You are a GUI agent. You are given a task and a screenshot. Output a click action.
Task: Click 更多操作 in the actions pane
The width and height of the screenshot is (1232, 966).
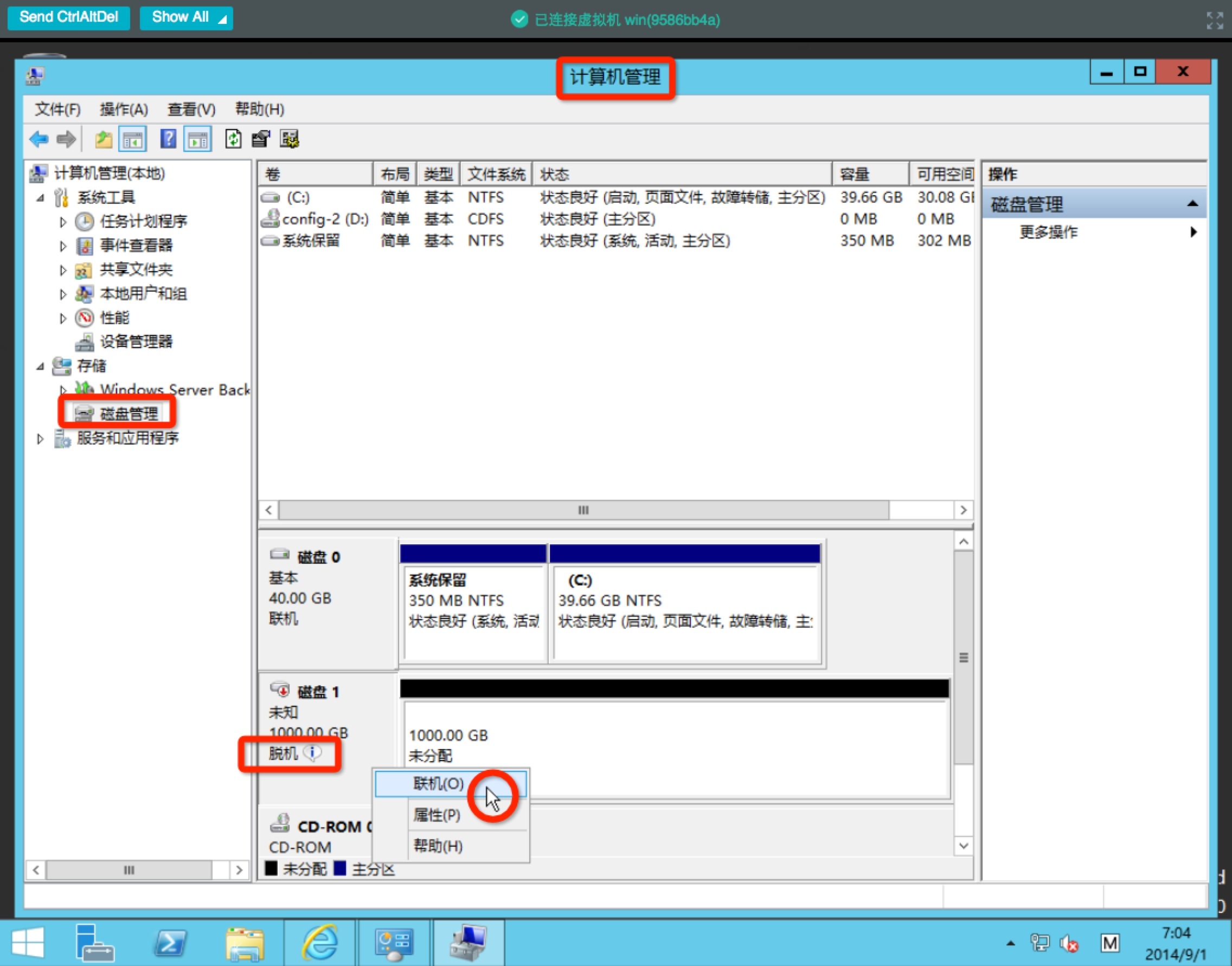[1048, 232]
